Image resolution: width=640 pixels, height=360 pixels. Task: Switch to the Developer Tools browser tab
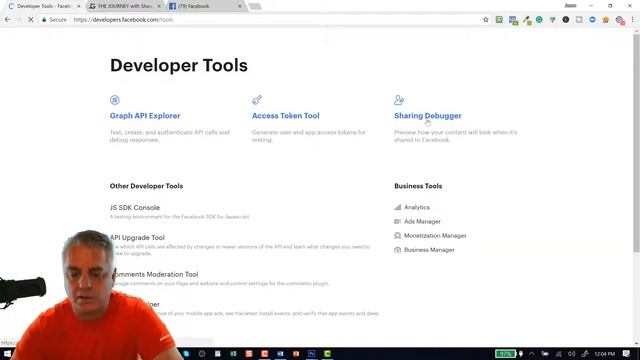click(x=43, y=6)
